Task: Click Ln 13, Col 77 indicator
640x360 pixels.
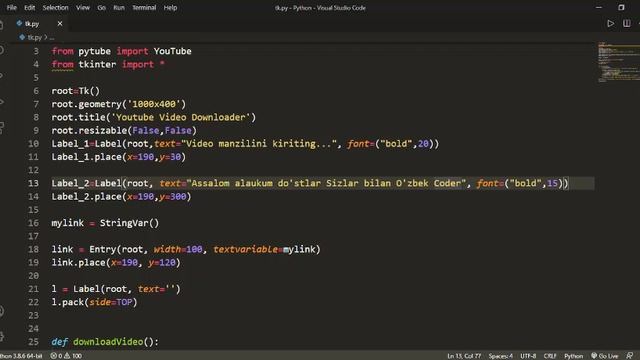Action: click(x=464, y=356)
